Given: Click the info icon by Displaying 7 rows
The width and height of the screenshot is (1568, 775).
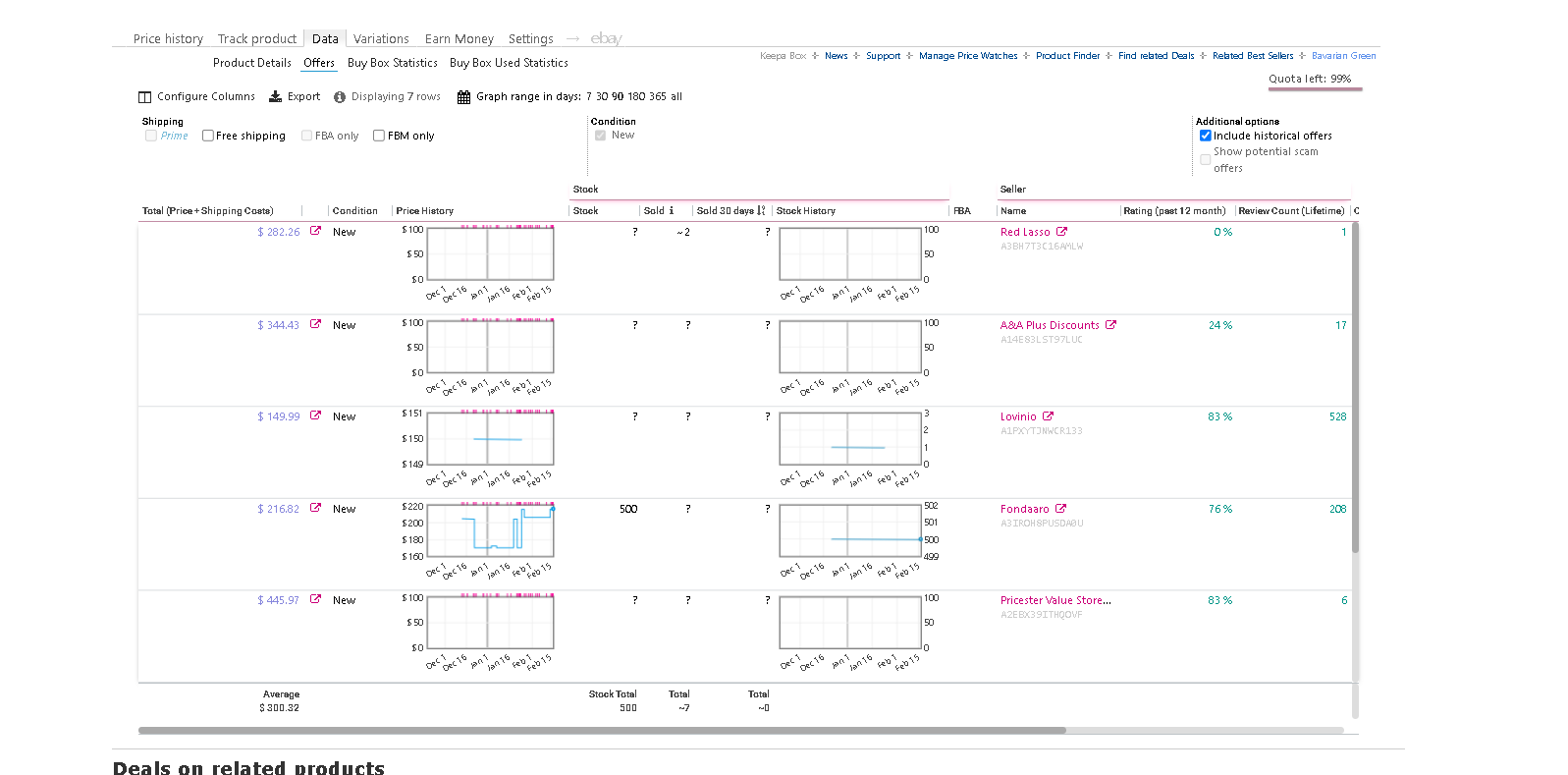Looking at the screenshot, I should [x=340, y=97].
